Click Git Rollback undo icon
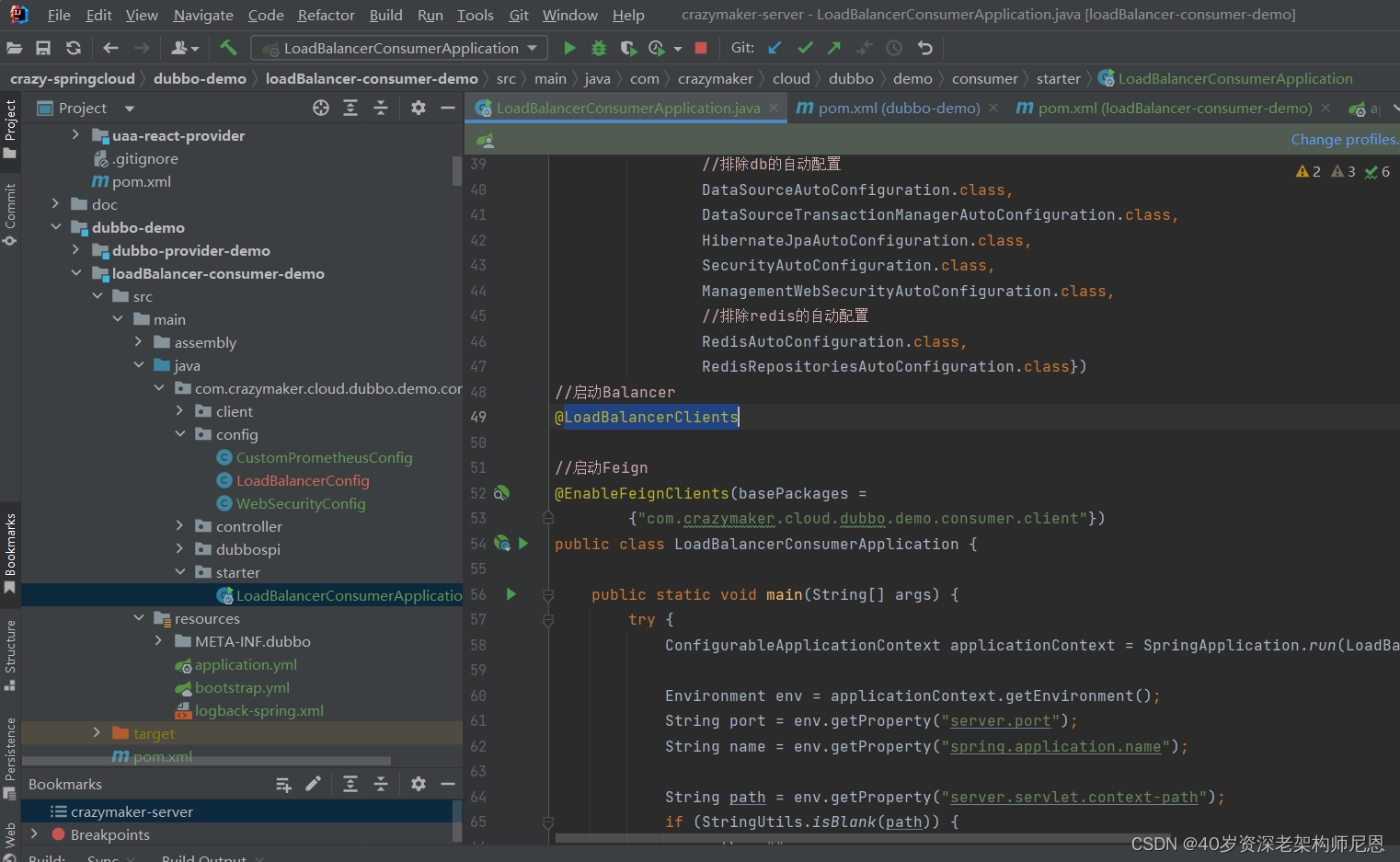The height and width of the screenshot is (862, 1400). click(x=924, y=48)
